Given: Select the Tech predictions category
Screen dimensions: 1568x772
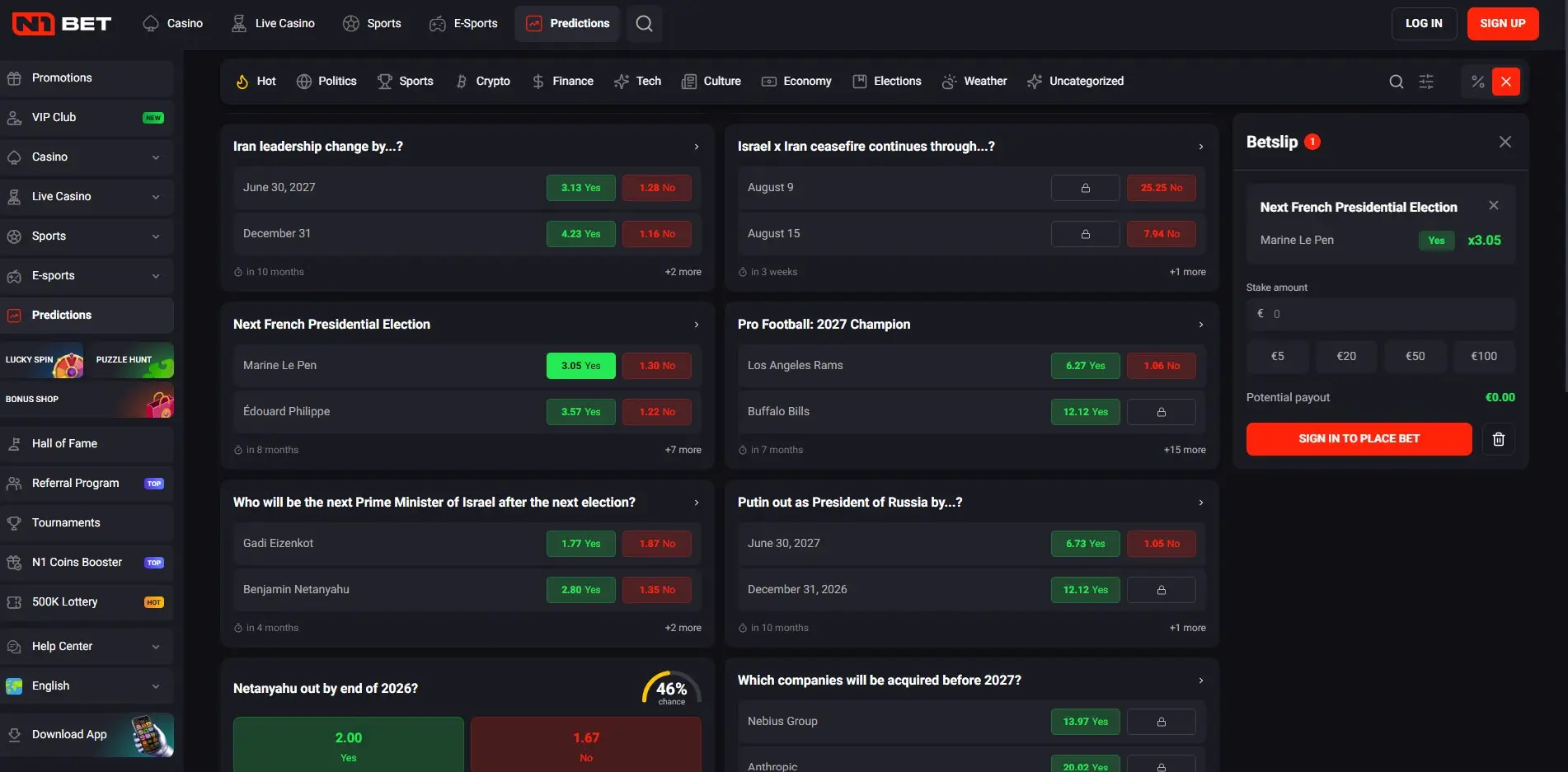Looking at the screenshot, I should click(x=638, y=82).
